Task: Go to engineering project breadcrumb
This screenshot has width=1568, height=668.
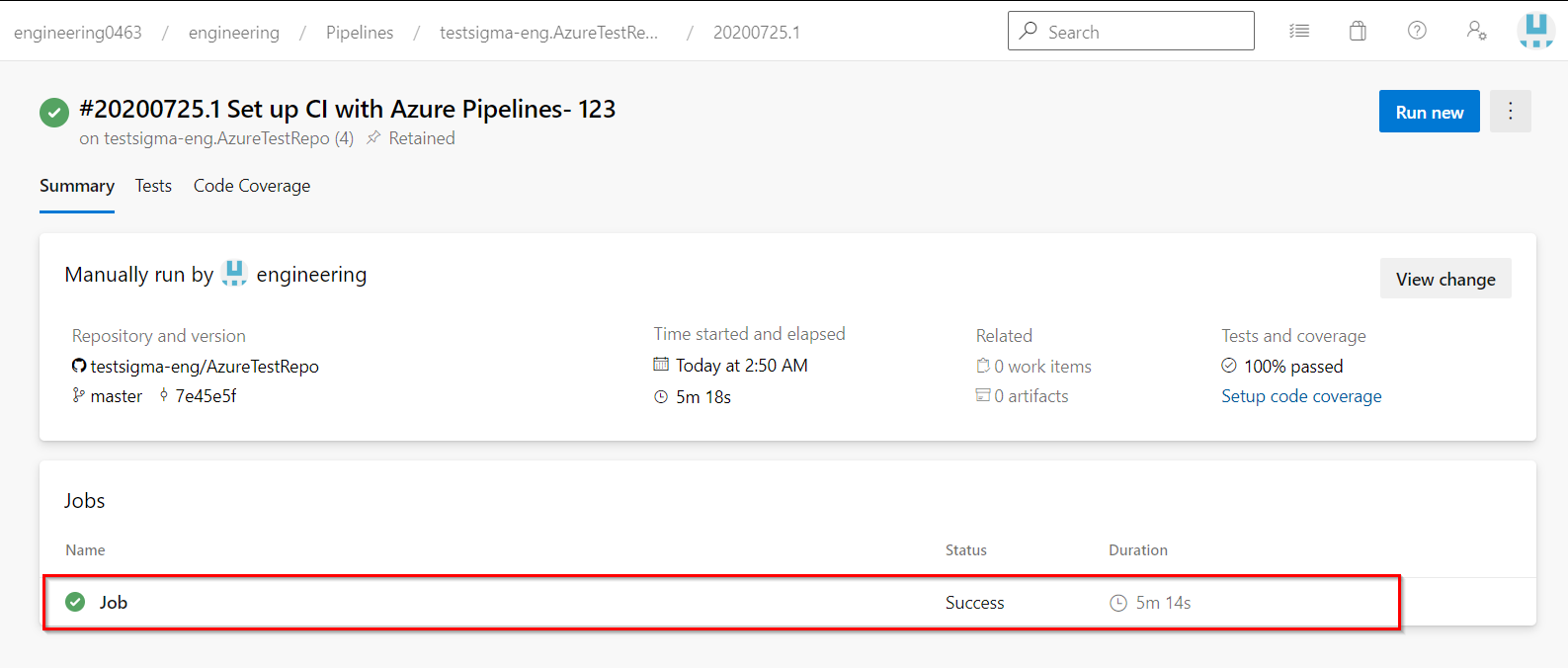Action: point(234,33)
